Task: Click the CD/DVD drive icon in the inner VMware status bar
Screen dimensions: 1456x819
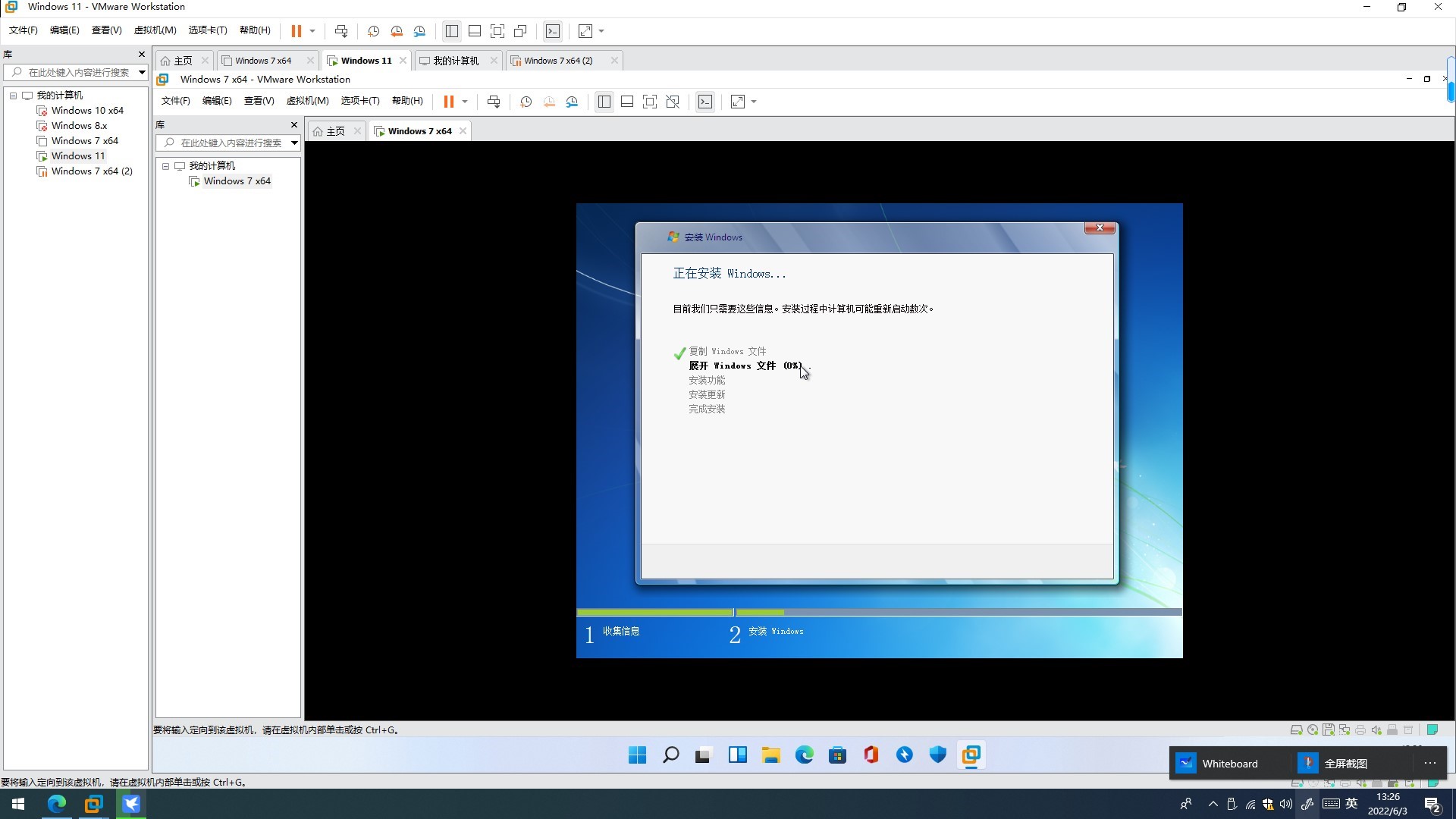Action: point(1313,730)
